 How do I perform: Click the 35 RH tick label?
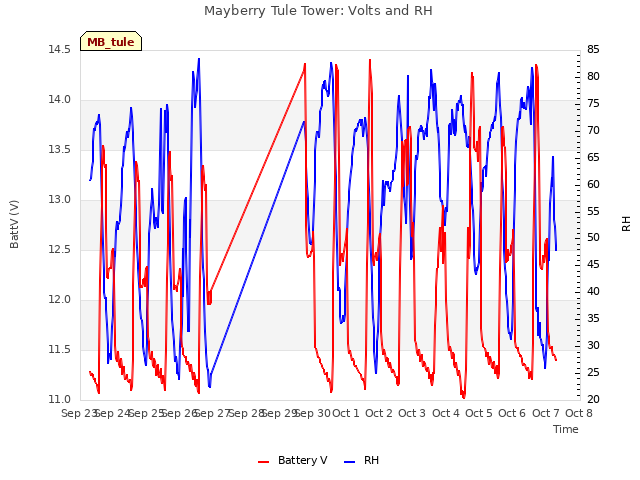click(593, 319)
